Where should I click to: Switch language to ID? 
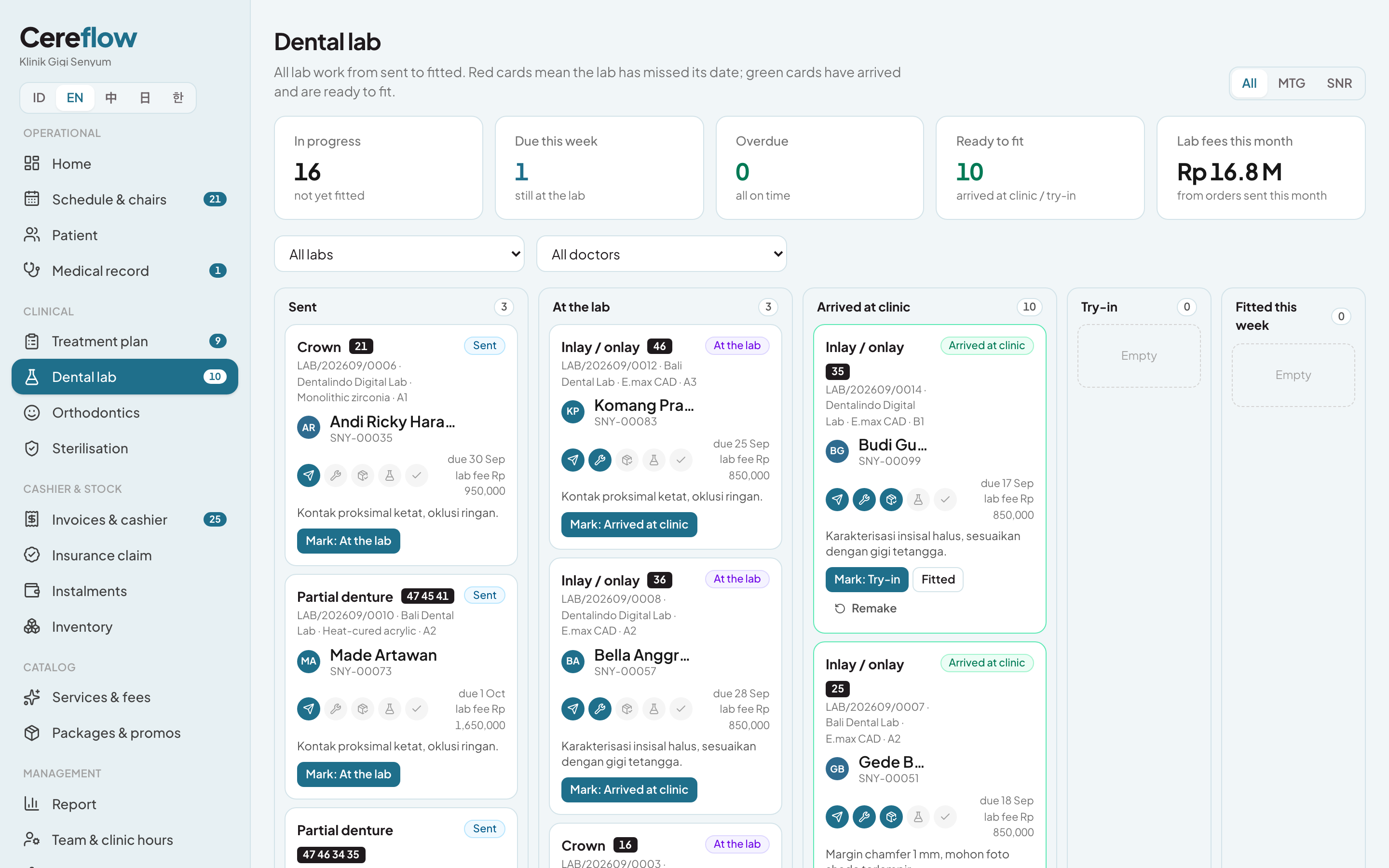pyautogui.click(x=39, y=97)
